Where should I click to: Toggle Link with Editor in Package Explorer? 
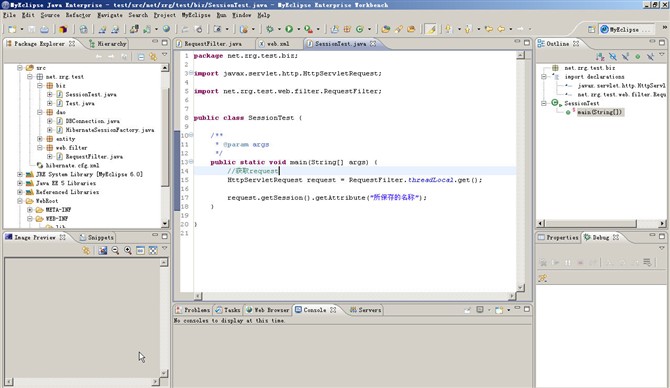point(153,57)
